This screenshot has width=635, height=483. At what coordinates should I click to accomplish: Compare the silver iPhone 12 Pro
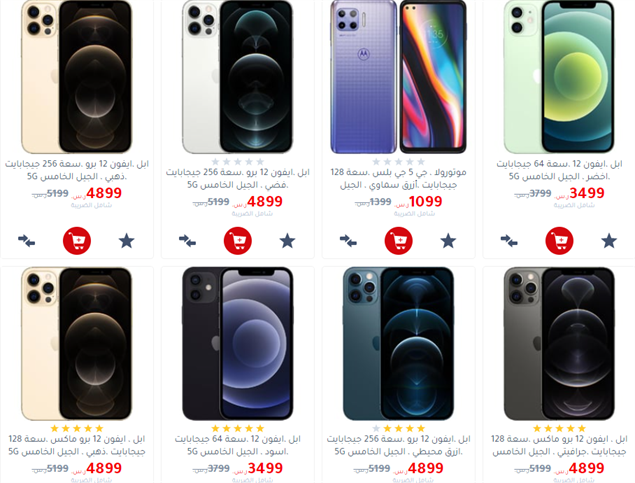tap(187, 241)
